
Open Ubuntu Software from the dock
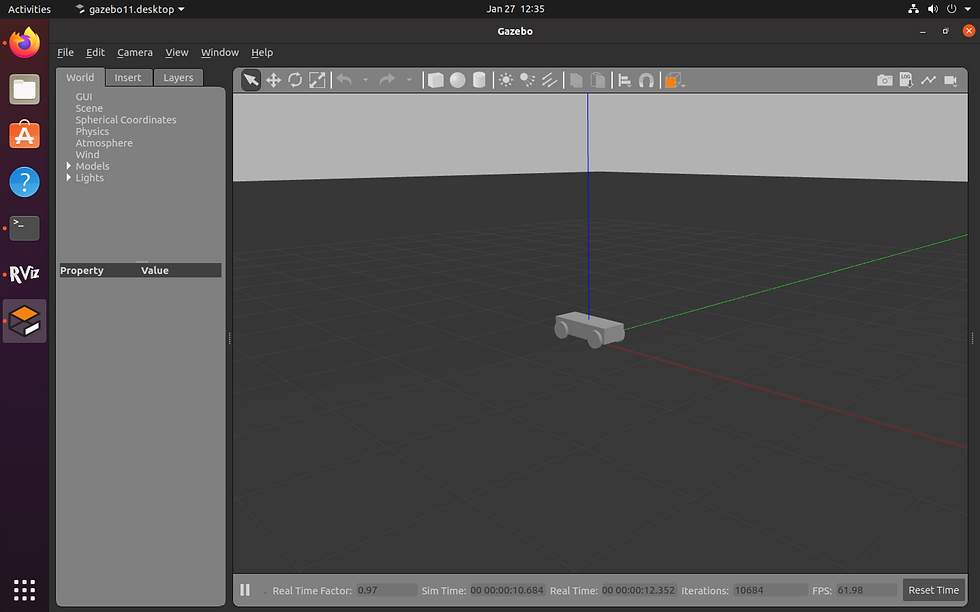pyautogui.click(x=24, y=135)
